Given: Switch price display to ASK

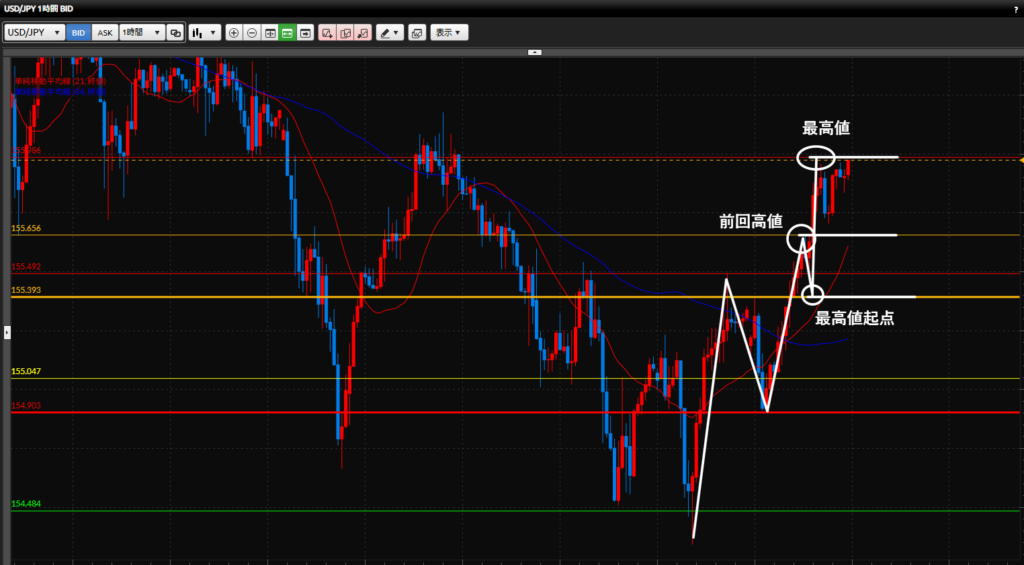Looking at the screenshot, I should (x=104, y=32).
